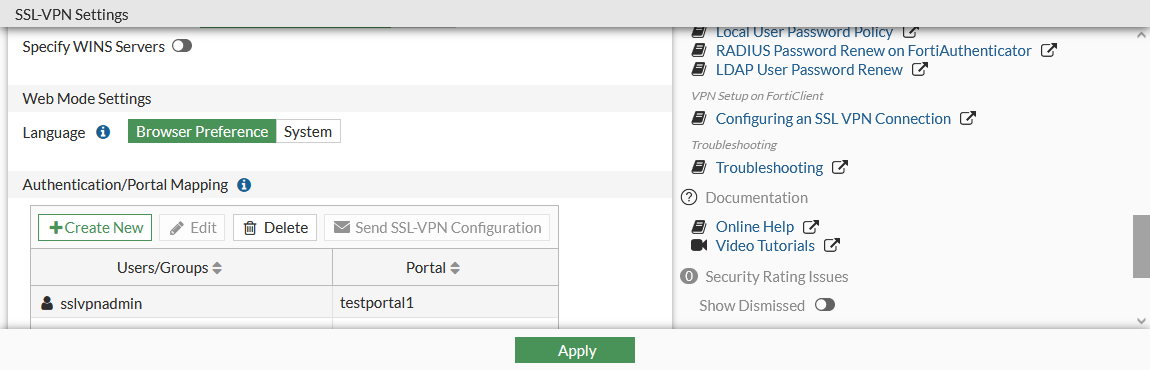Select the sslvpnadmin row
Screen dimensions: 1150x370
(294, 302)
